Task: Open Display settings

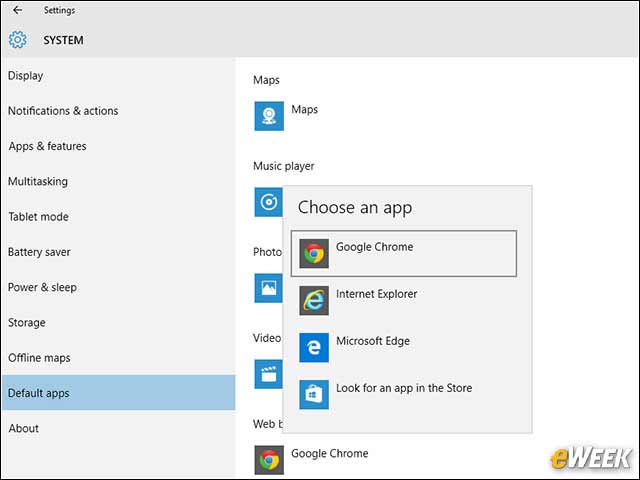Action: pyautogui.click(x=118, y=76)
